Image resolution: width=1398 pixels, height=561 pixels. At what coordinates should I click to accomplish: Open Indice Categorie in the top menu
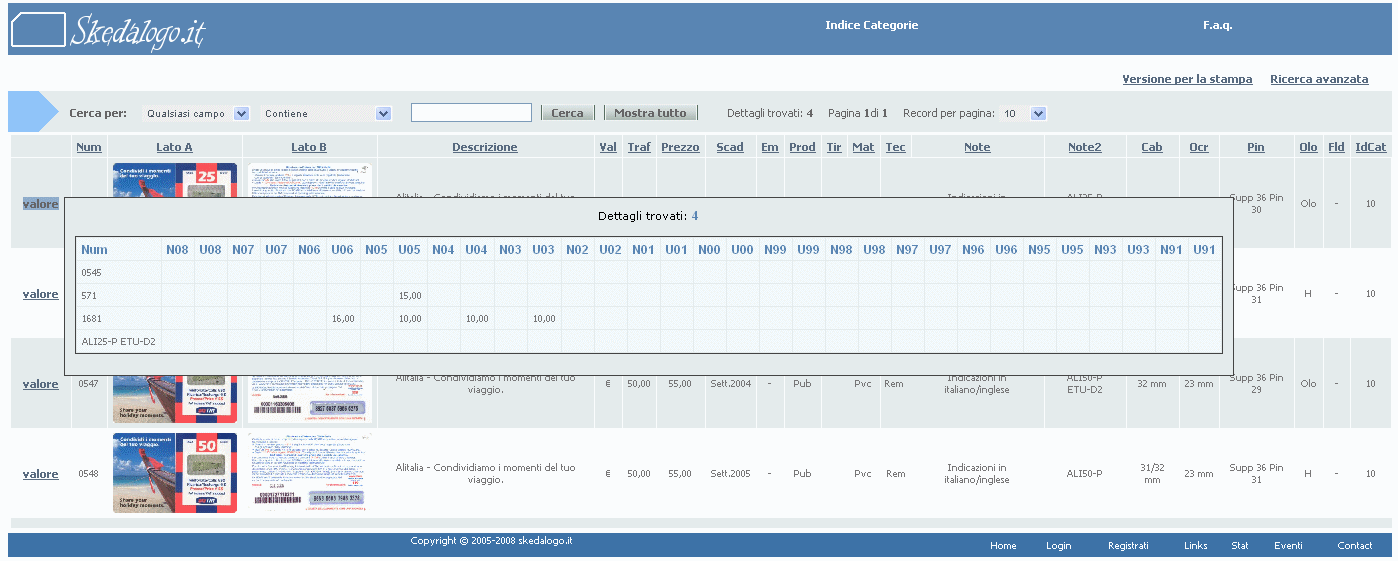point(871,25)
